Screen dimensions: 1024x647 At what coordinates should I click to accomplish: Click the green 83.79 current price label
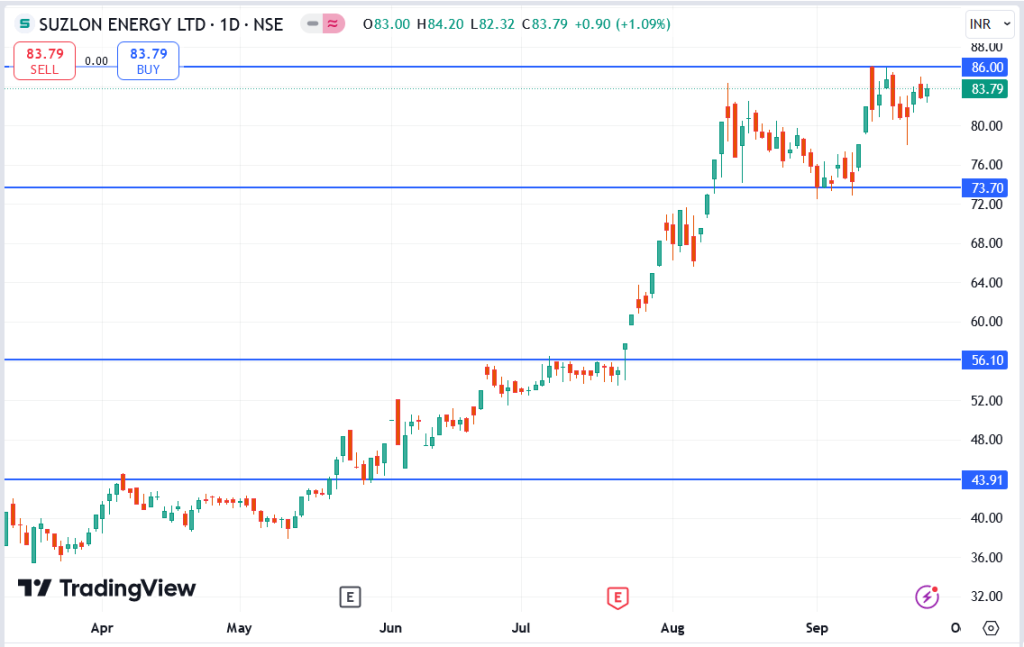[x=985, y=89]
